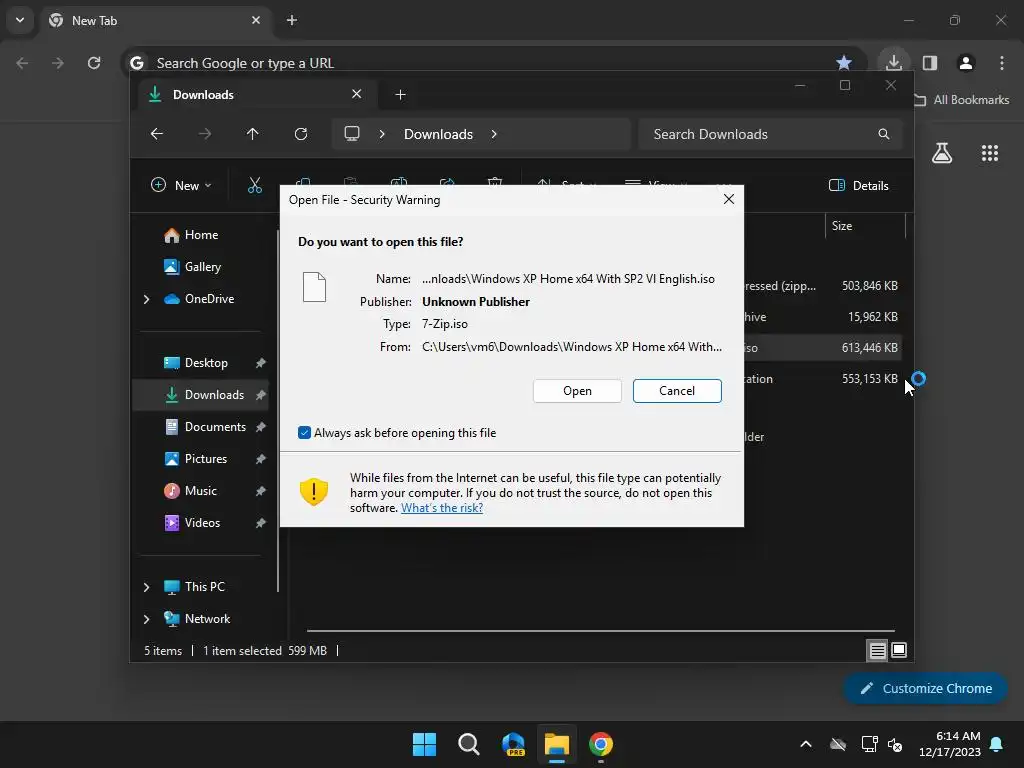Image resolution: width=1024 pixels, height=768 pixels.
Task: Switch to large thumbnails view icon
Action: pos(899,650)
